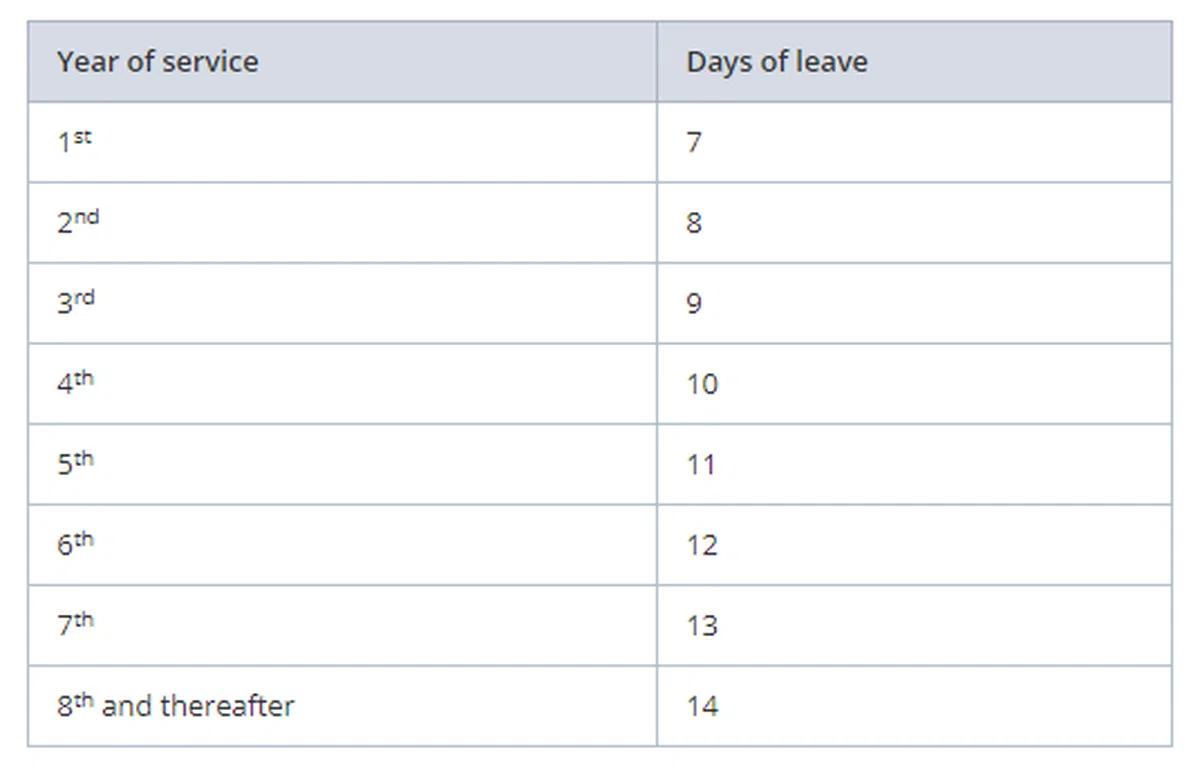This screenshot has height=772, width=1200.
Task: Select the value 13 in Days of leave
Action: tap(702, 626)
